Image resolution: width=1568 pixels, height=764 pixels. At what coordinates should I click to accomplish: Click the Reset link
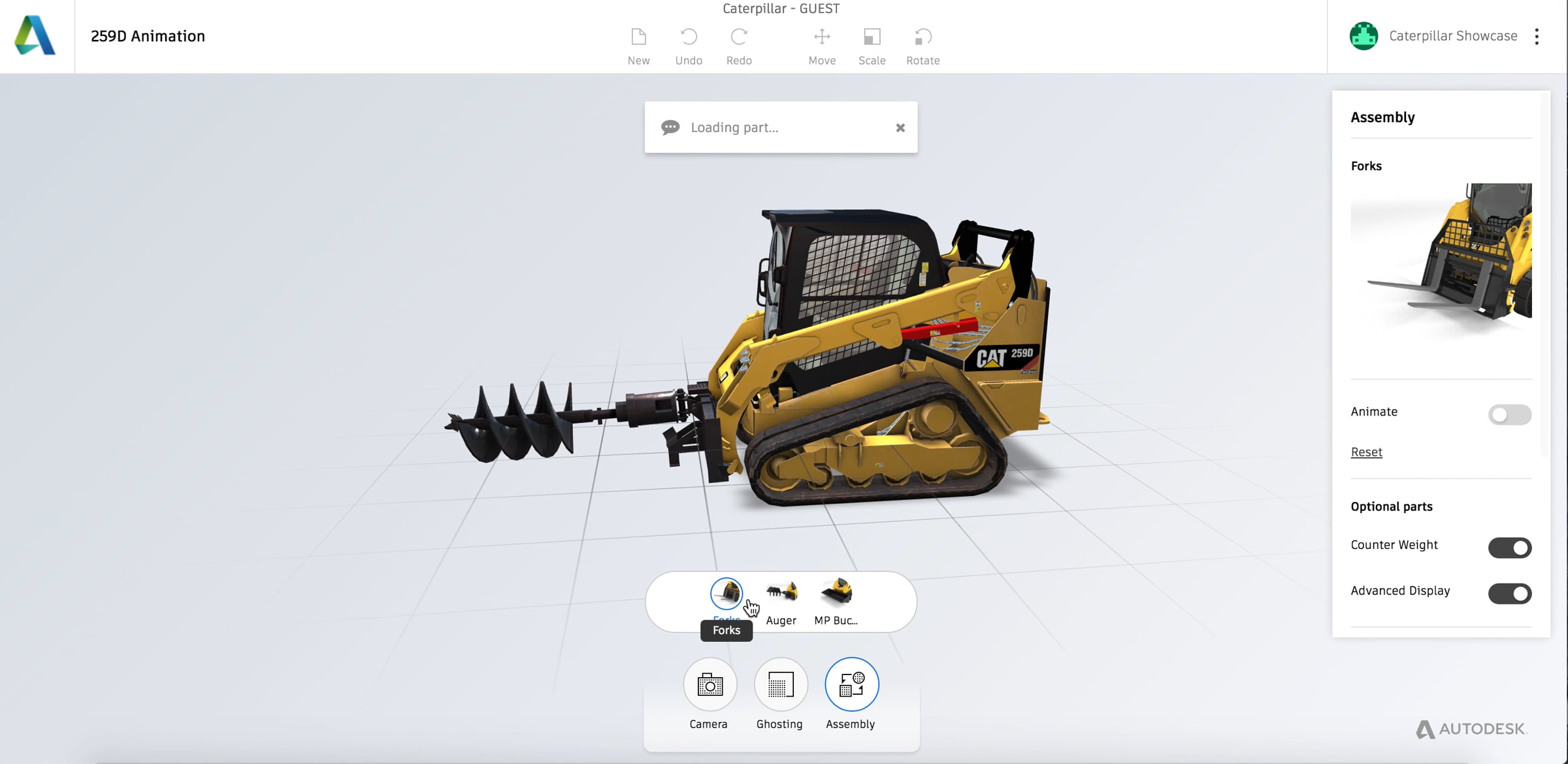coord(1366,452)
